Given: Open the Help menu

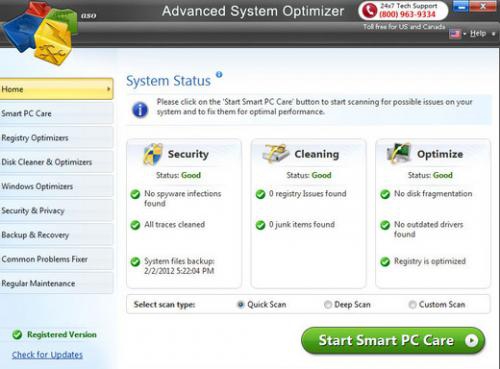Looking at the screenshot, I should pos(478,33).
